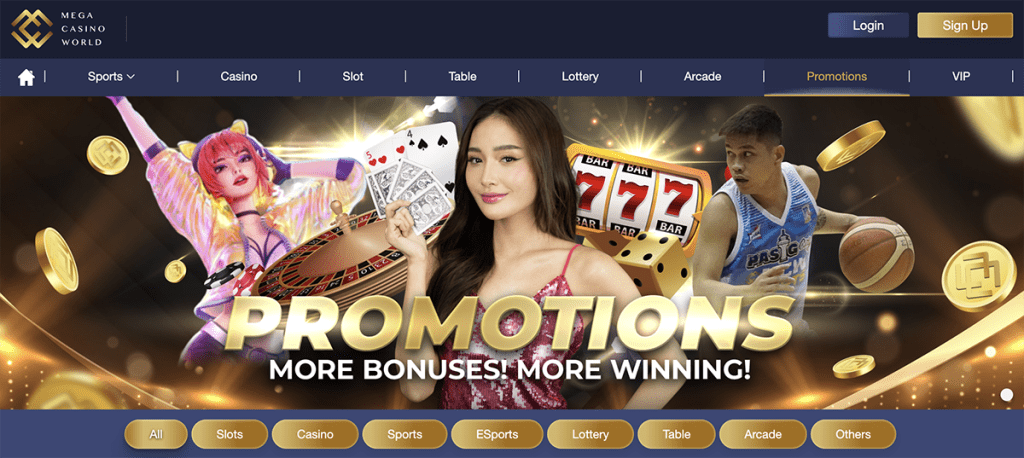Select the All promotions filter
This screenshot has width=1024, height=458.
point(156,434)
